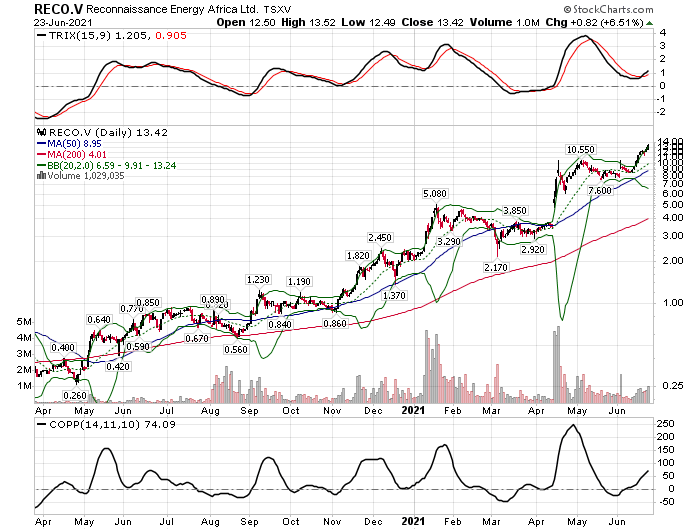Click the 0.850 price annotation
Screen dimensions: 700x530
[148, 303]
